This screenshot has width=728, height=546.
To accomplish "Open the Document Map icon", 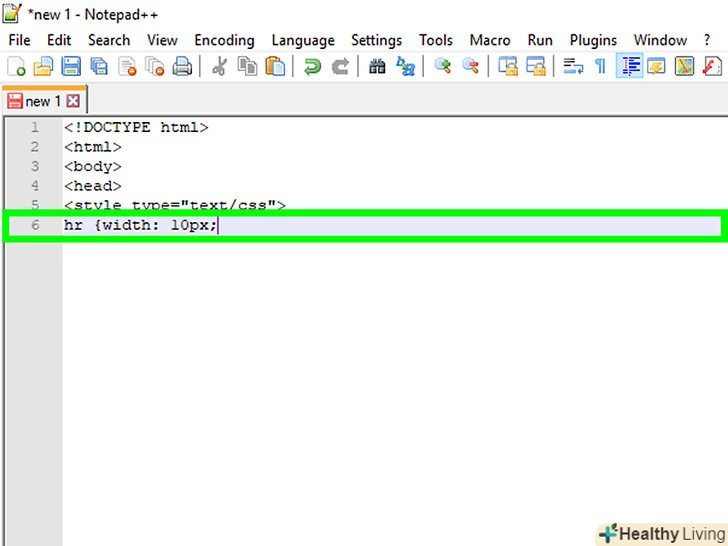I will click(x=684, y=66).
